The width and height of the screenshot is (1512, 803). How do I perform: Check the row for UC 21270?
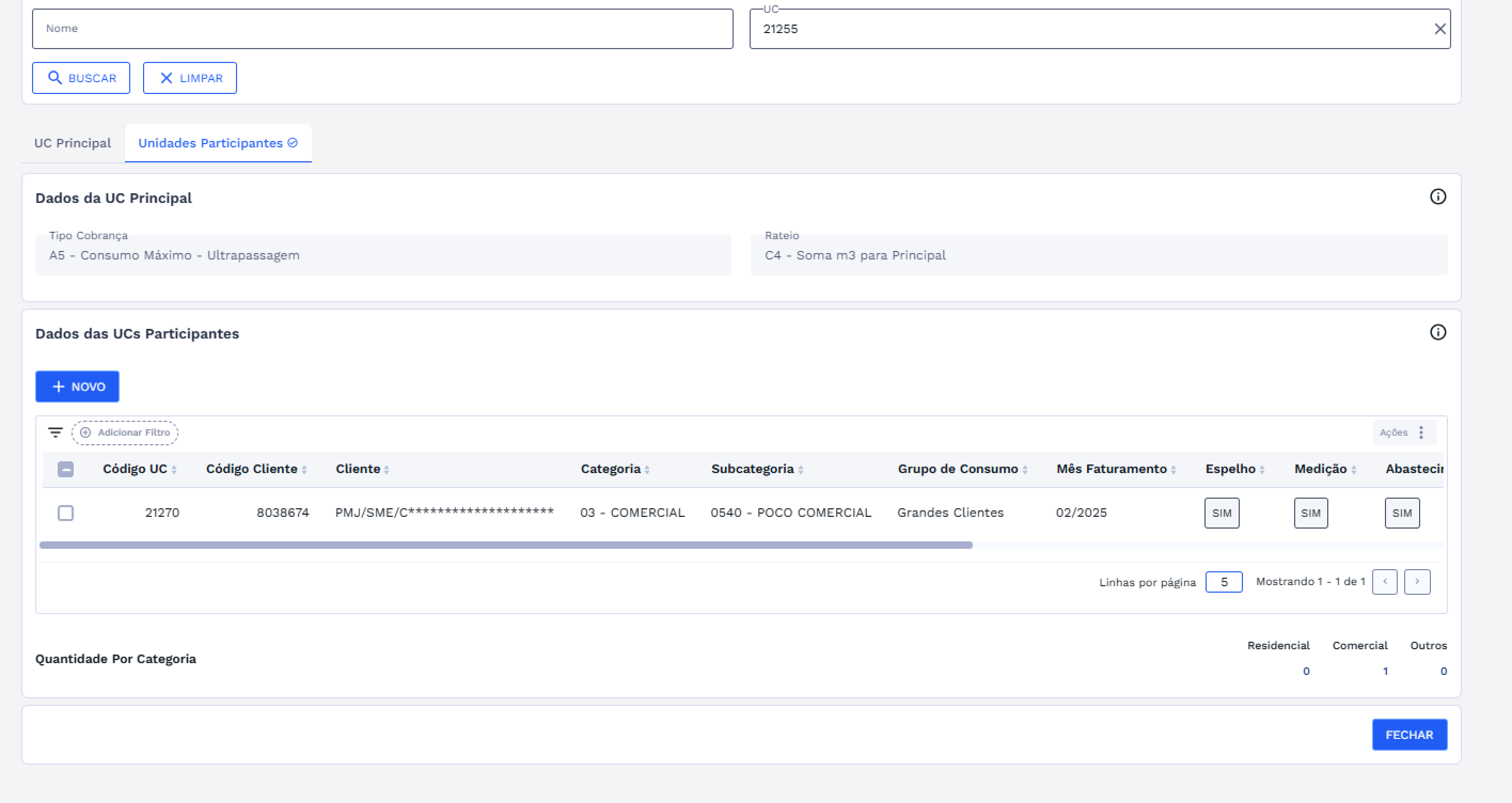(66, 513)
